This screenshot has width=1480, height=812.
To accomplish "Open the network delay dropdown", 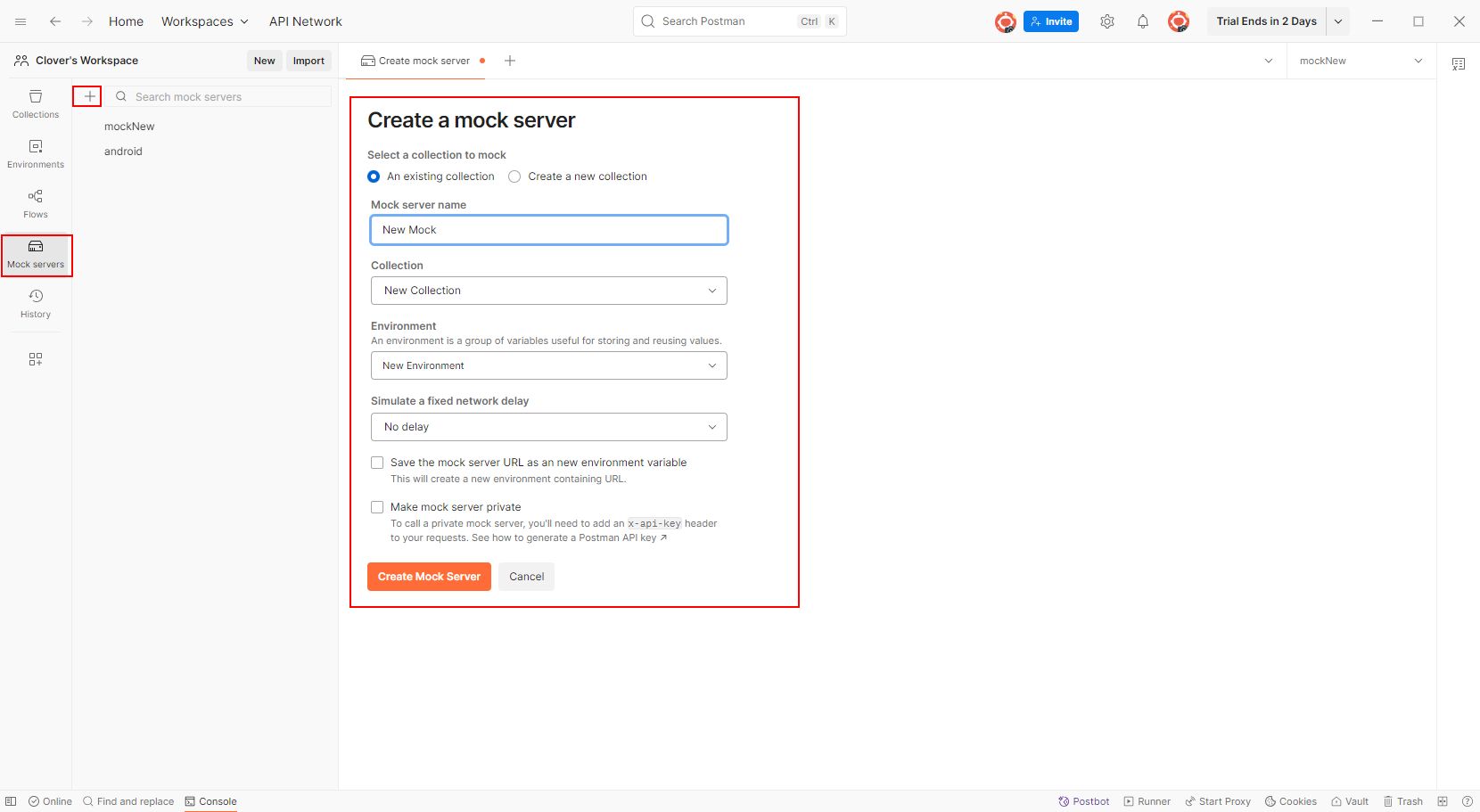I will click(549, 427).
